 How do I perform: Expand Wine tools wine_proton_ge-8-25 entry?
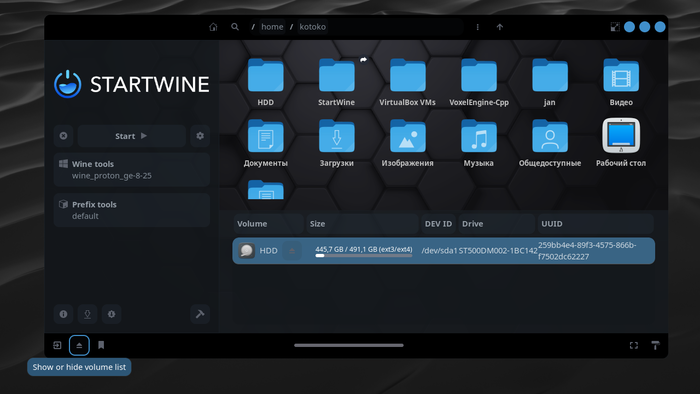point(132,170)
